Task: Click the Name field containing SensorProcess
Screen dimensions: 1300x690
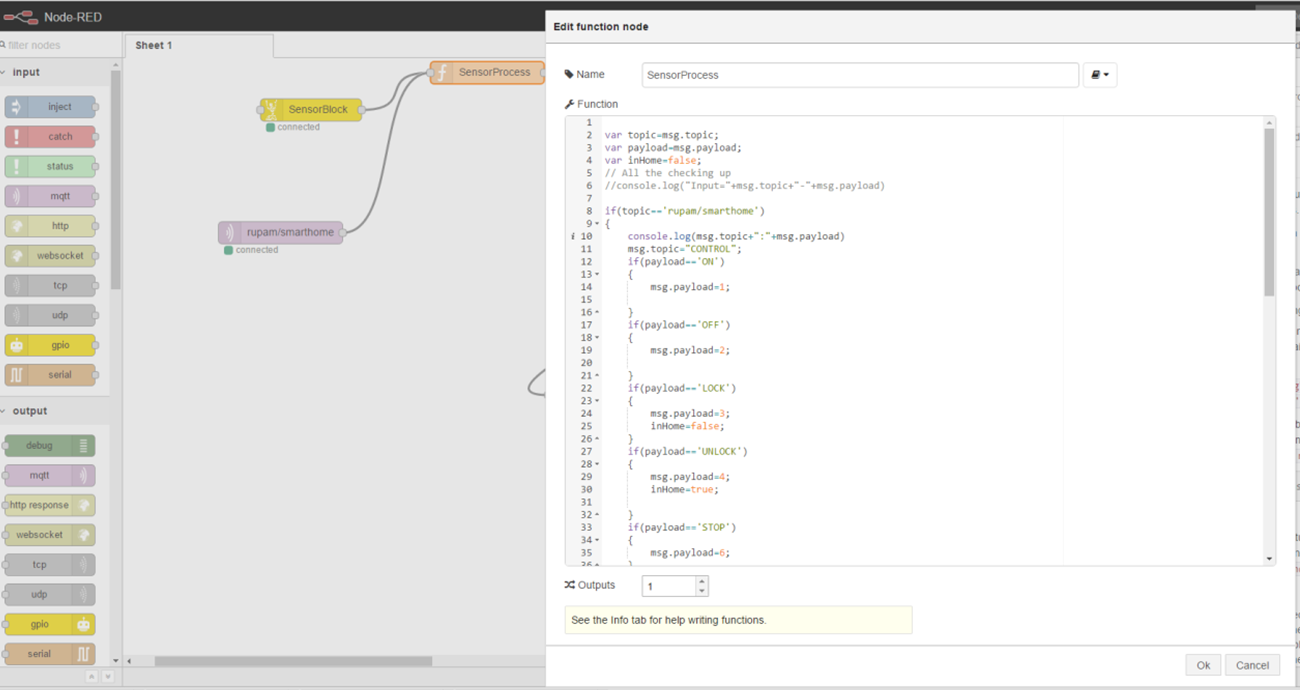Action: click(x=860, y=75)
